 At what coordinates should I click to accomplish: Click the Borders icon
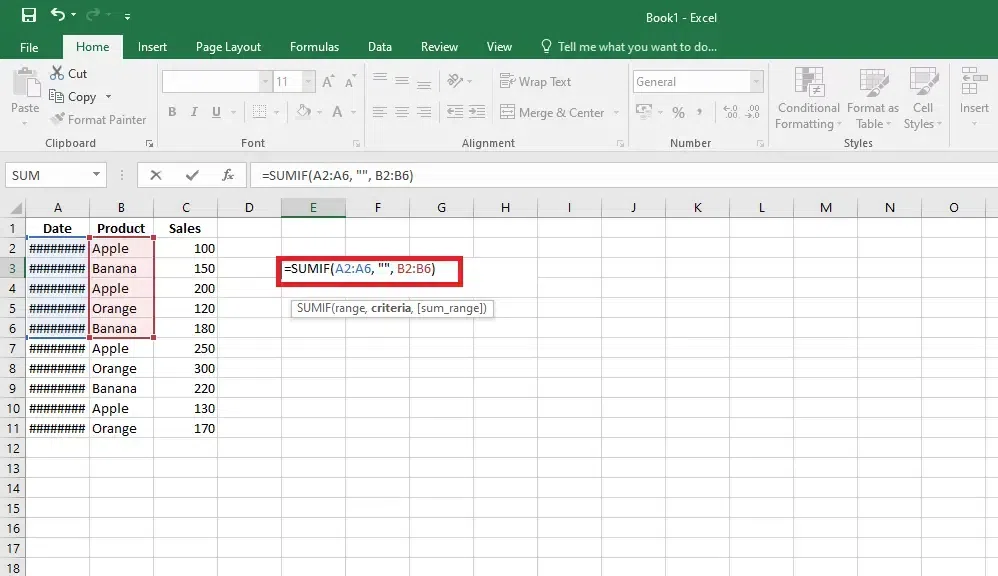(260, 112)
